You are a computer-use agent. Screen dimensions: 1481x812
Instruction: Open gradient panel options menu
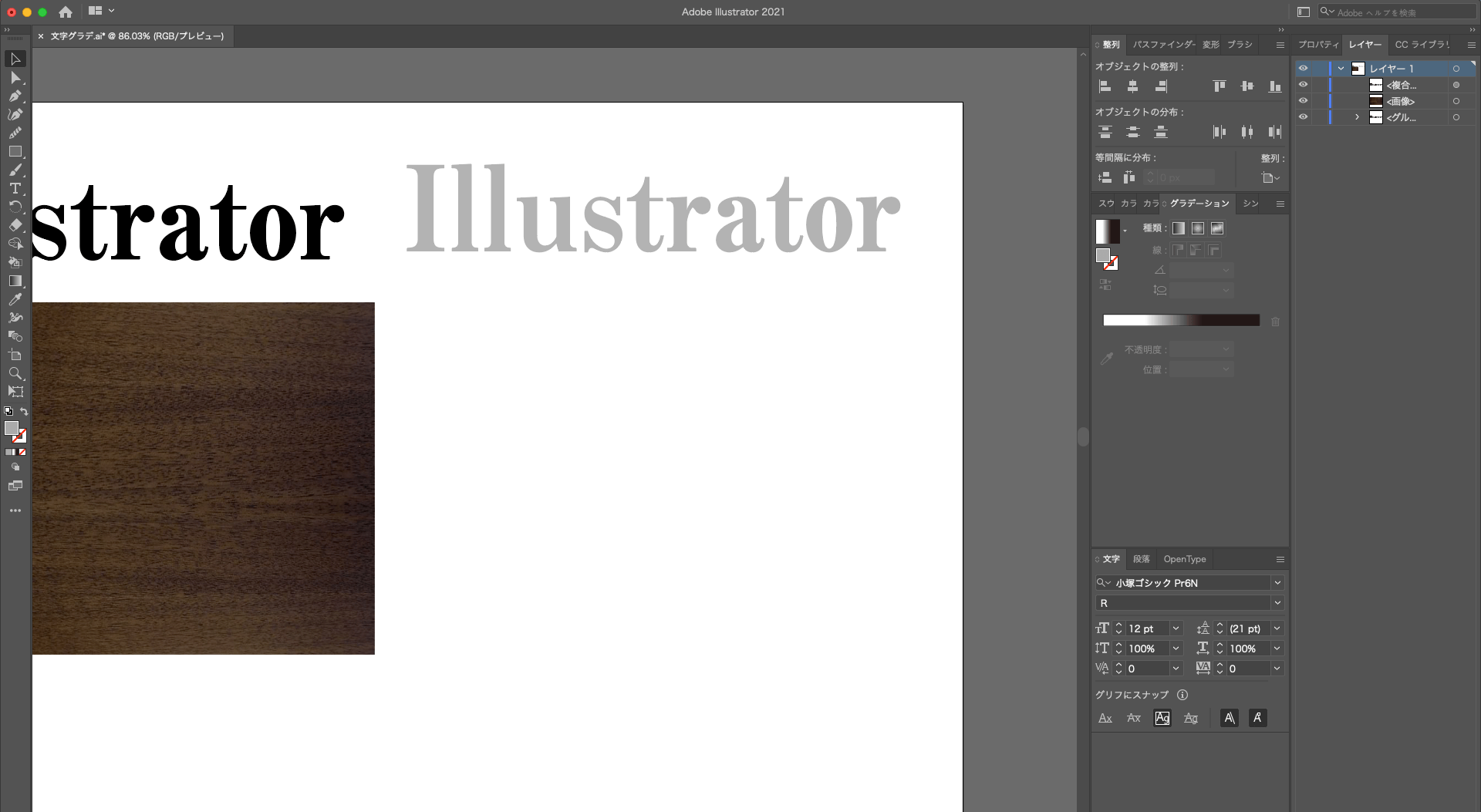[x=1280, y=204]
